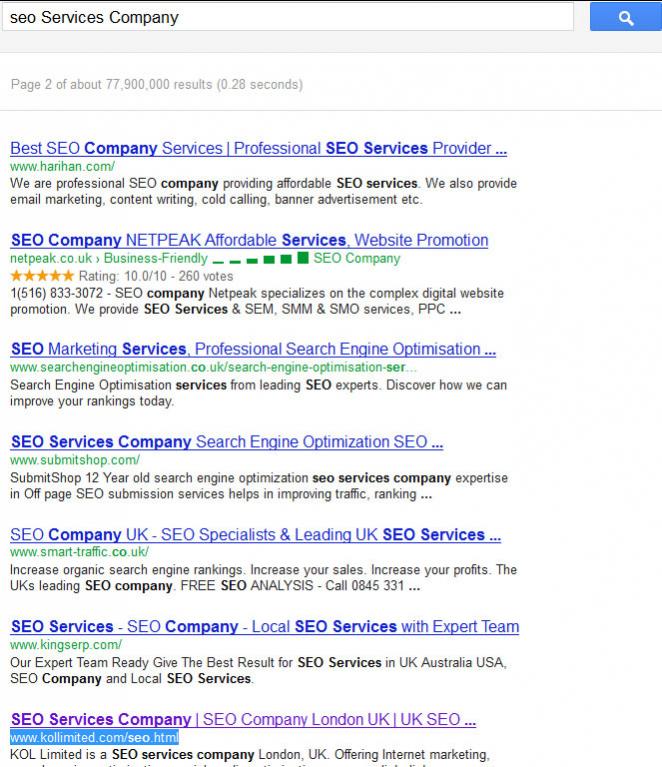The height and width of the screenshot is (767, 662).
Task: Click the www.harihan.com/ URL text
Action: tap(63, 166)
